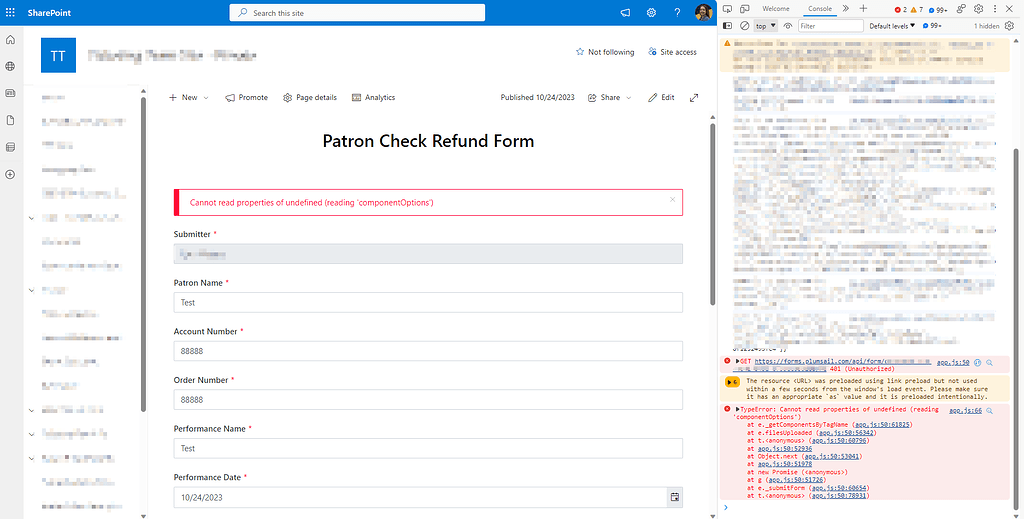Clear the console with the clear icon
The image size is (1024, 519).
point(744,26)
